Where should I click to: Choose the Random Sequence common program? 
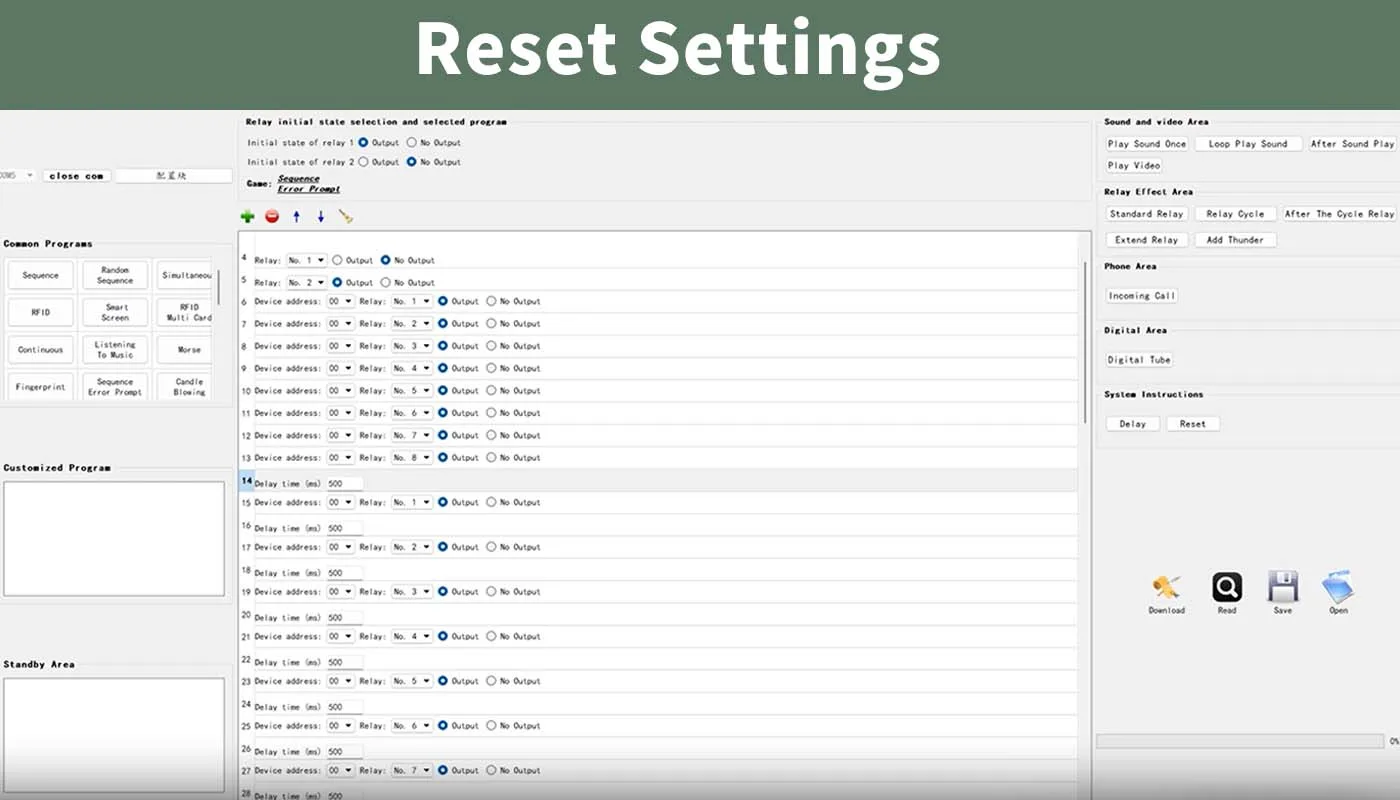point(115,275)
